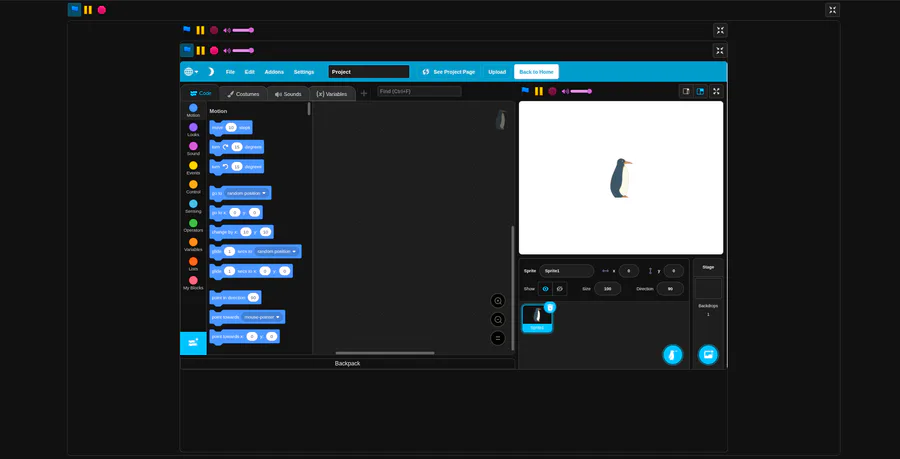
Task: Click the turn clockwise 15 degrees block
Action: (236, 147)
